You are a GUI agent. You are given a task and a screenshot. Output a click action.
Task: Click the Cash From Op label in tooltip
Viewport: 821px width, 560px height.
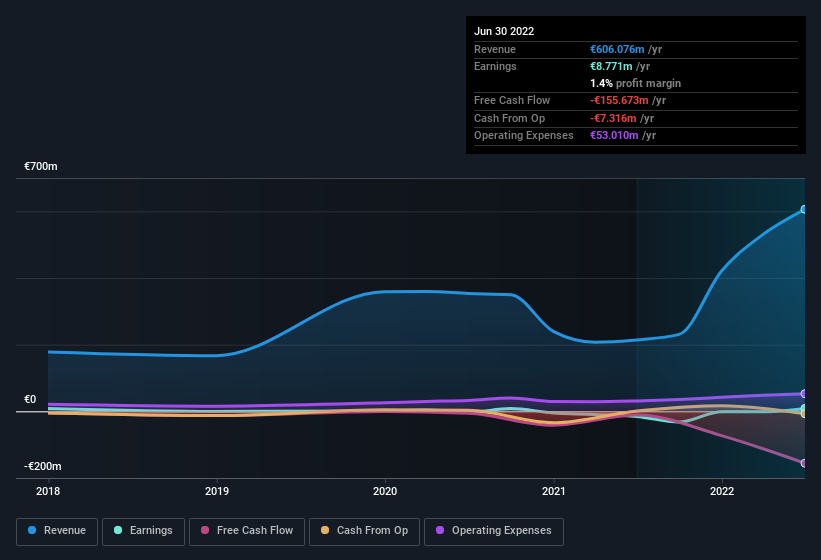coord(509,118)
